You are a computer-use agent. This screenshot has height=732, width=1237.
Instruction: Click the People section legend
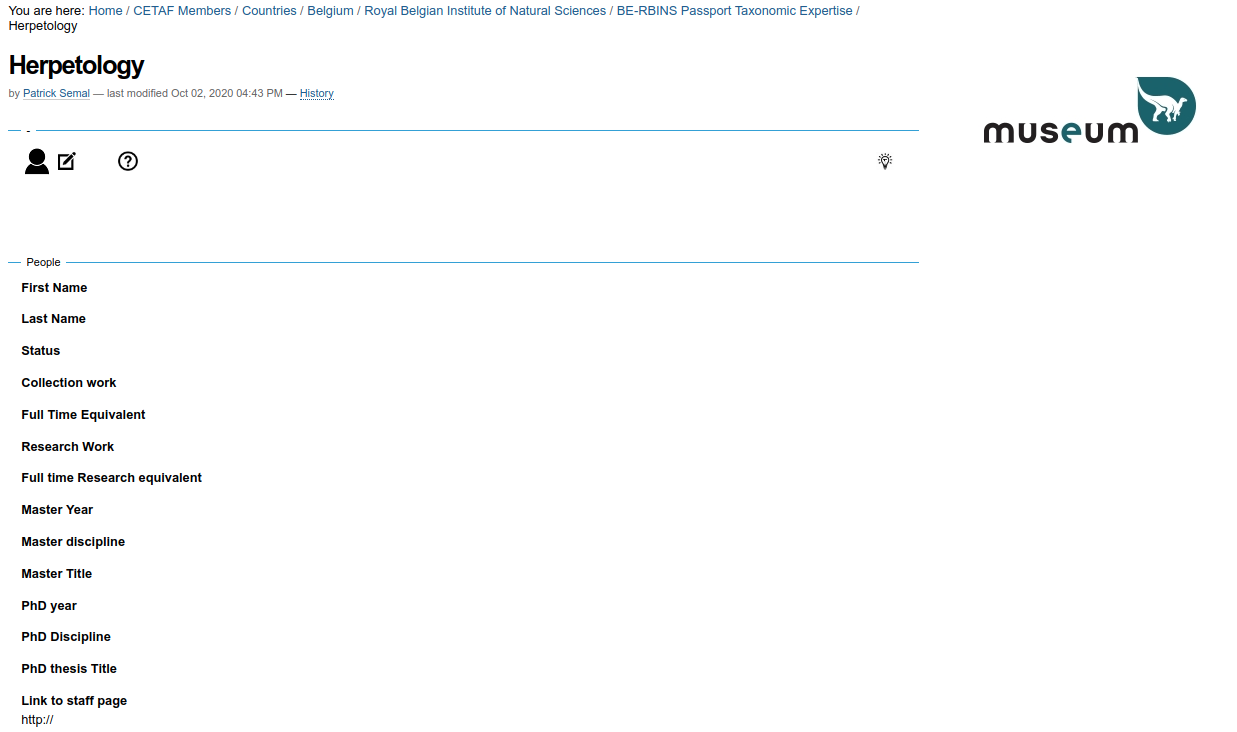[43, 262]
